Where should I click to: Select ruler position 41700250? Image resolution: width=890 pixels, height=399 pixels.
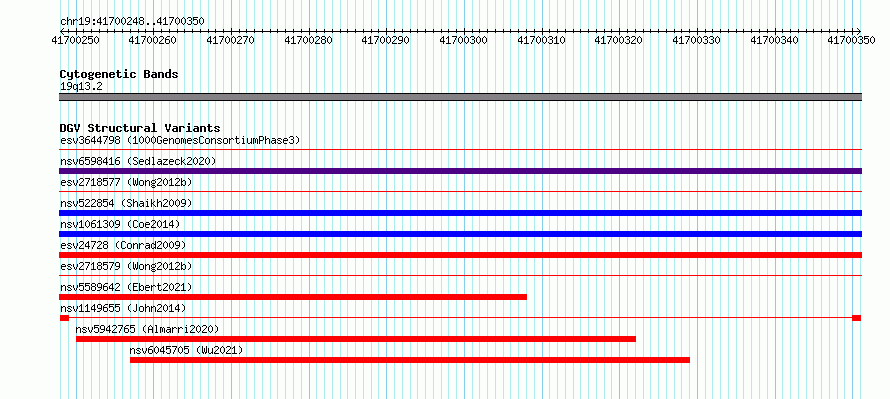(x=74, y=40)
